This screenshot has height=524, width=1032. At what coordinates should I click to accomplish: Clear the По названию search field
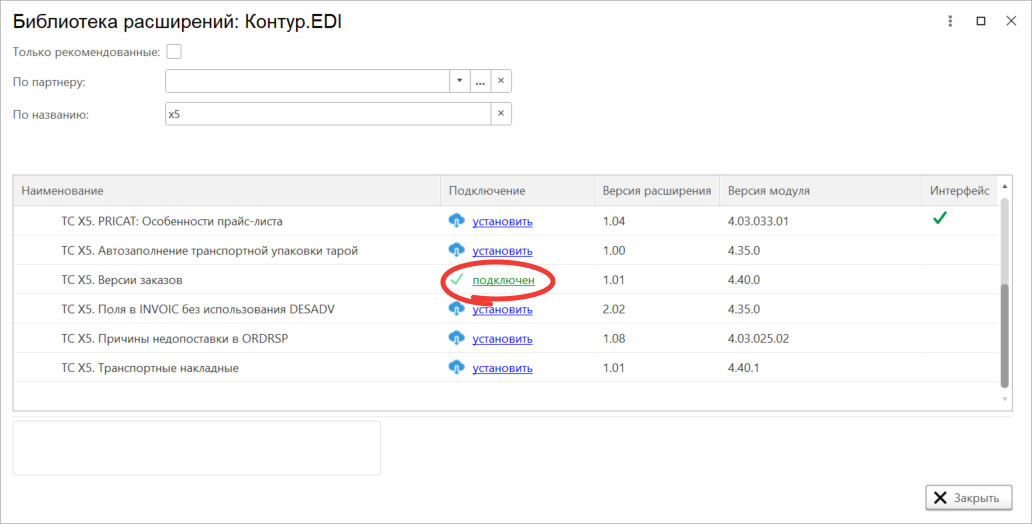(x=501, y=113)
